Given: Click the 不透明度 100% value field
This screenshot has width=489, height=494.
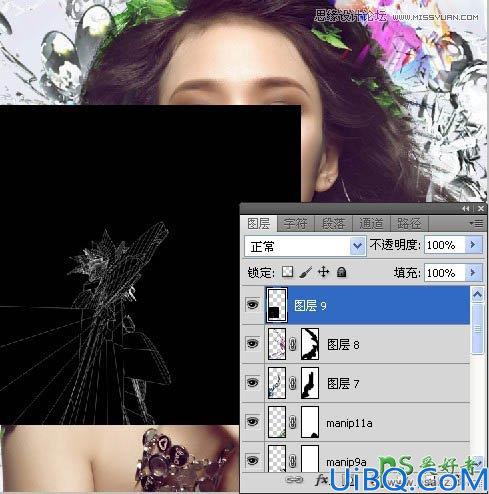Looking at the screenshot, I should tap(445, 245).
